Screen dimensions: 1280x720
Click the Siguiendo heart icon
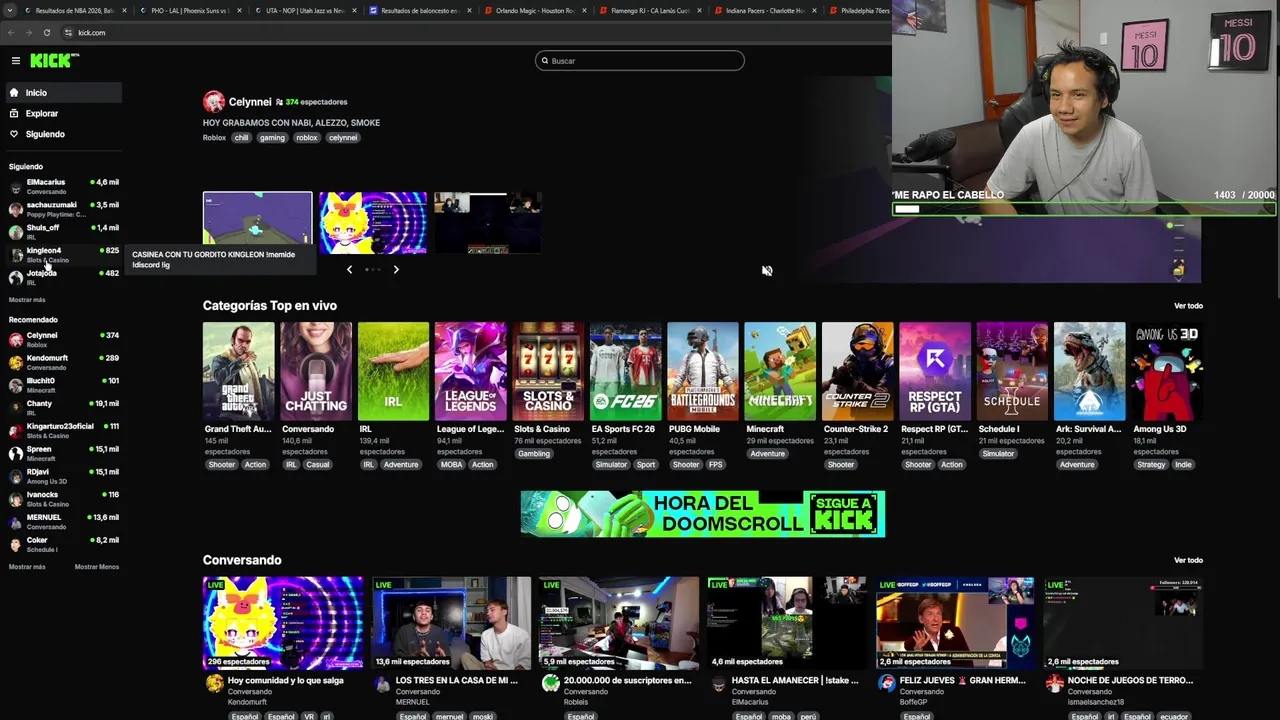coord(14,134)
